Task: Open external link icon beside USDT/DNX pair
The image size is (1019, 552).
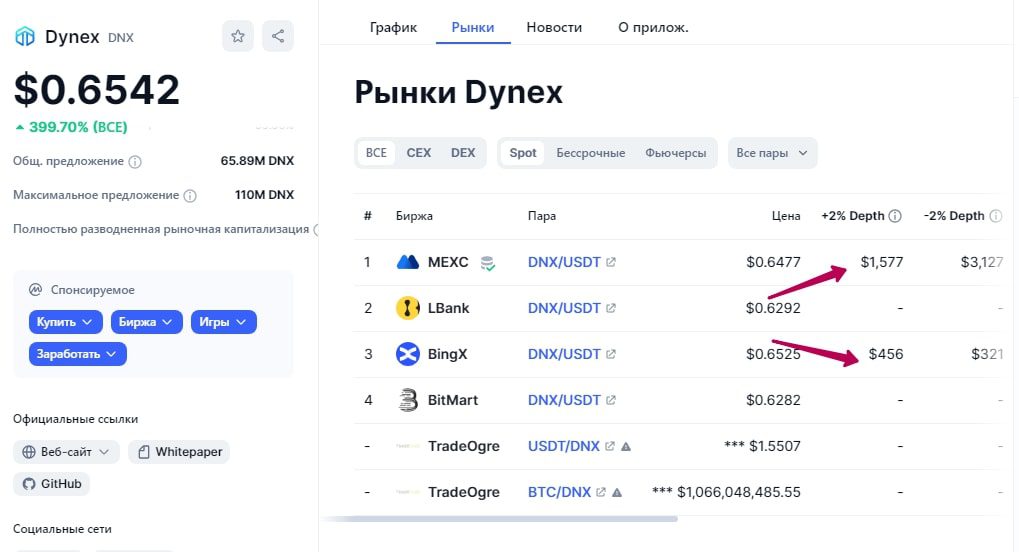Action: (x=610, y=446)
